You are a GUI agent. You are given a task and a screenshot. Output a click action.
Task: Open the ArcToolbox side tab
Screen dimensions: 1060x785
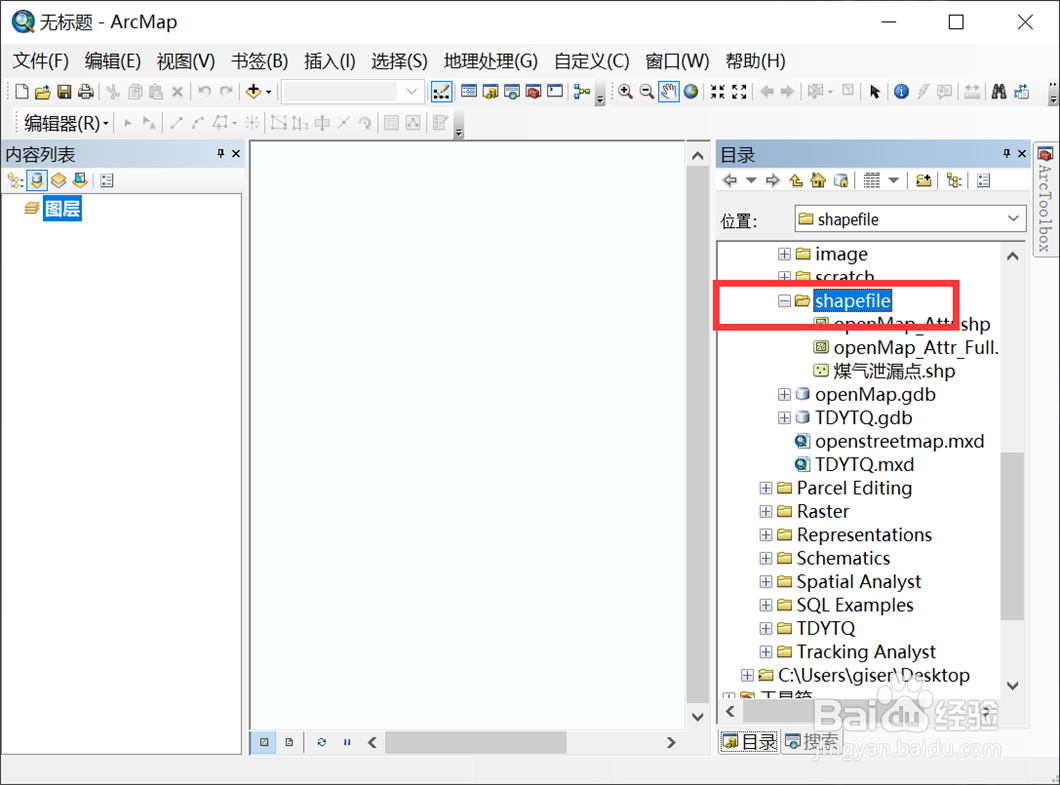click(x=1045, y=200)
